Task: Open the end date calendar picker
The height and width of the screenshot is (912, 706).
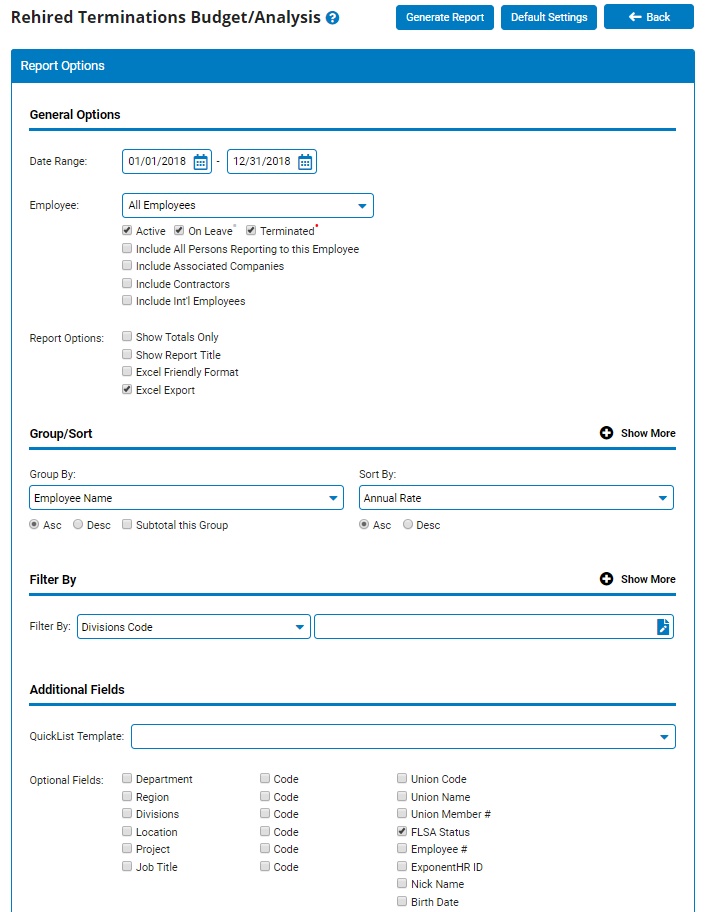Action: pos(305,162)
